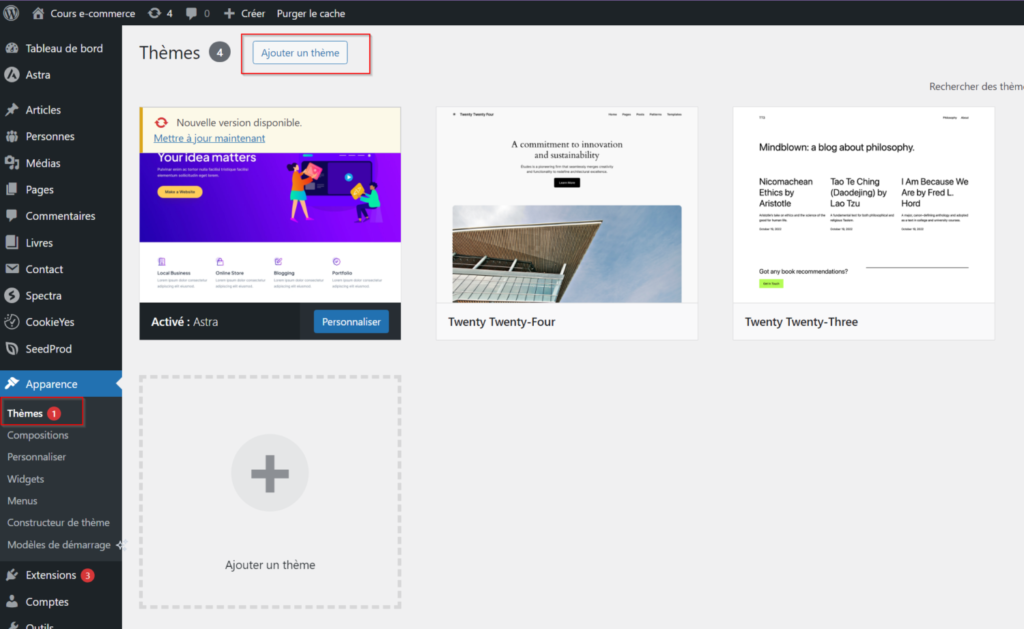Screen dimensions: 1024x629
Task: Click the Apparence paintbrush icon
Action: coord(12,383)
